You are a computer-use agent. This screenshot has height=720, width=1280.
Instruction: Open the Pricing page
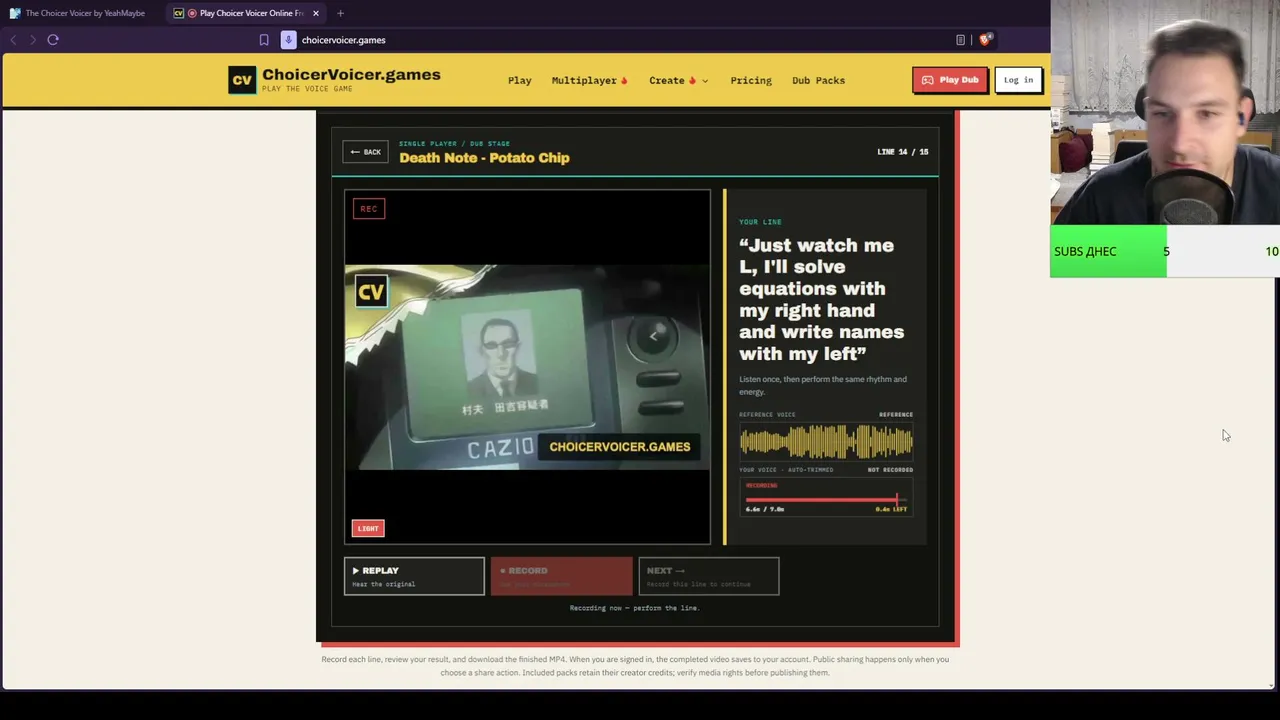[x=751, y=80]
